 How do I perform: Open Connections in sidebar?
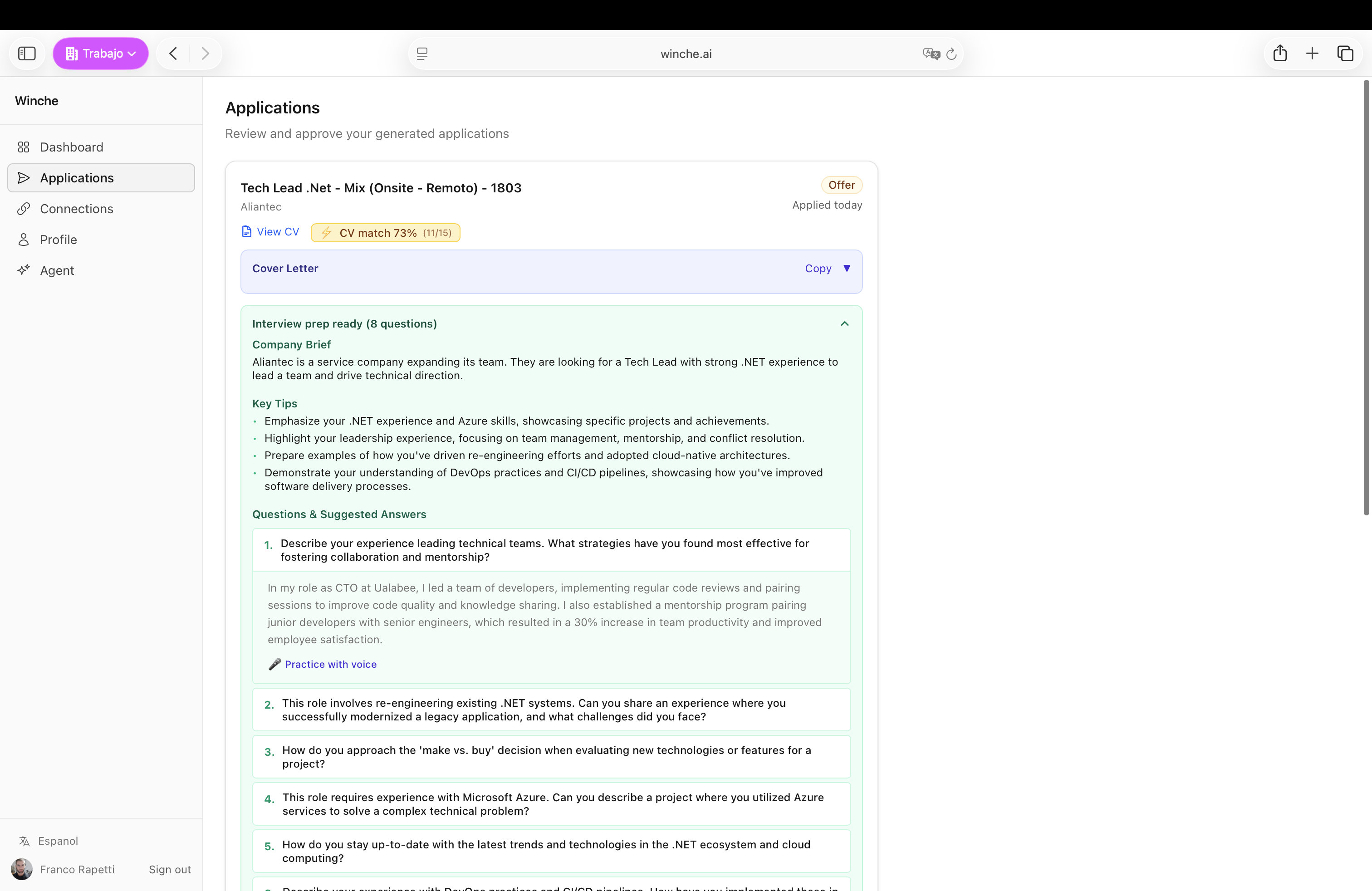pos(101,209)
